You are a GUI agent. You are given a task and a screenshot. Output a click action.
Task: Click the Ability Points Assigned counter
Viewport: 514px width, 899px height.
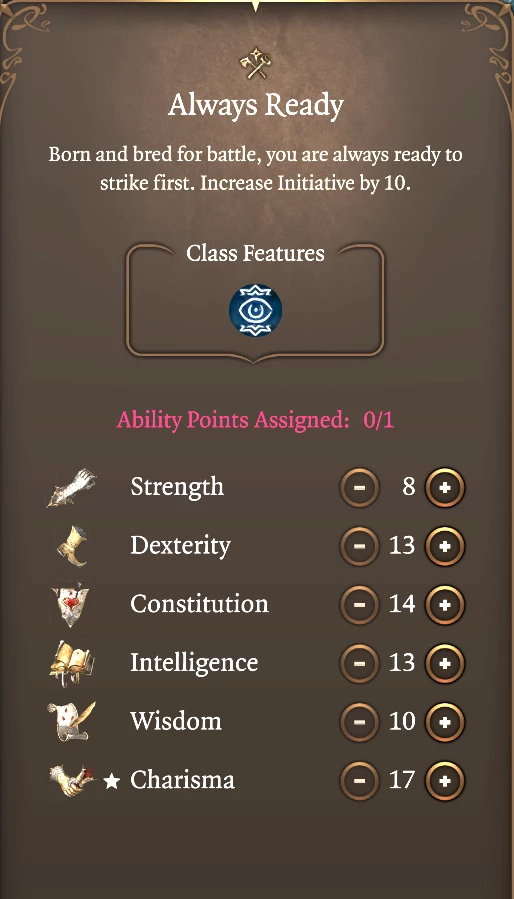click(x=255, y=420)
